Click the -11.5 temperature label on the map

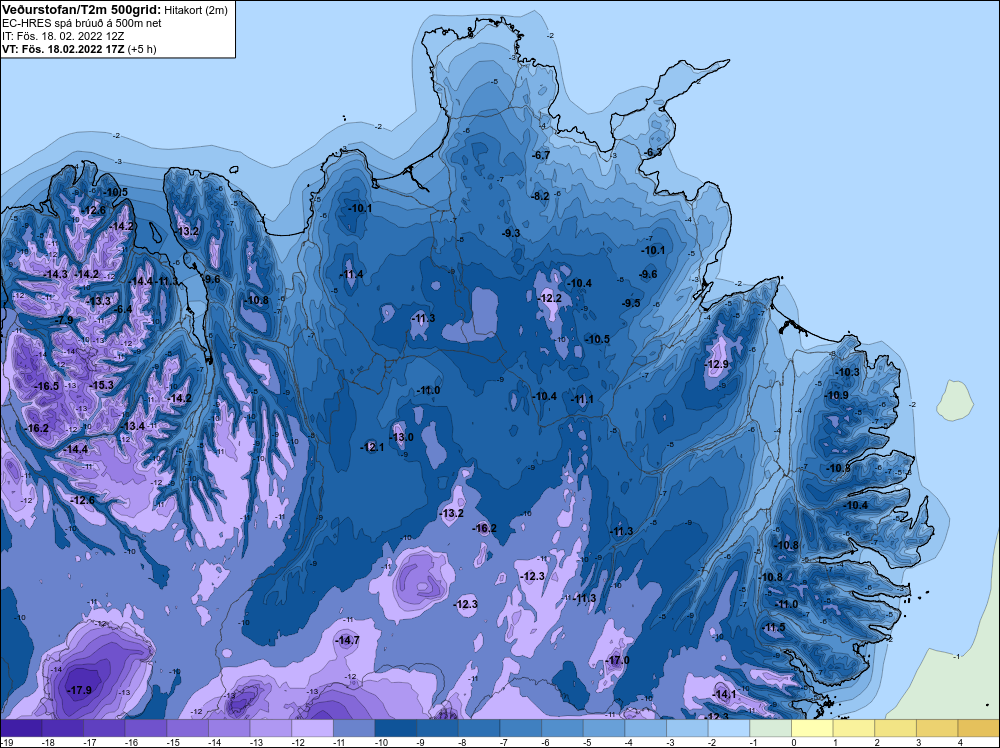[x=772, y=627]
